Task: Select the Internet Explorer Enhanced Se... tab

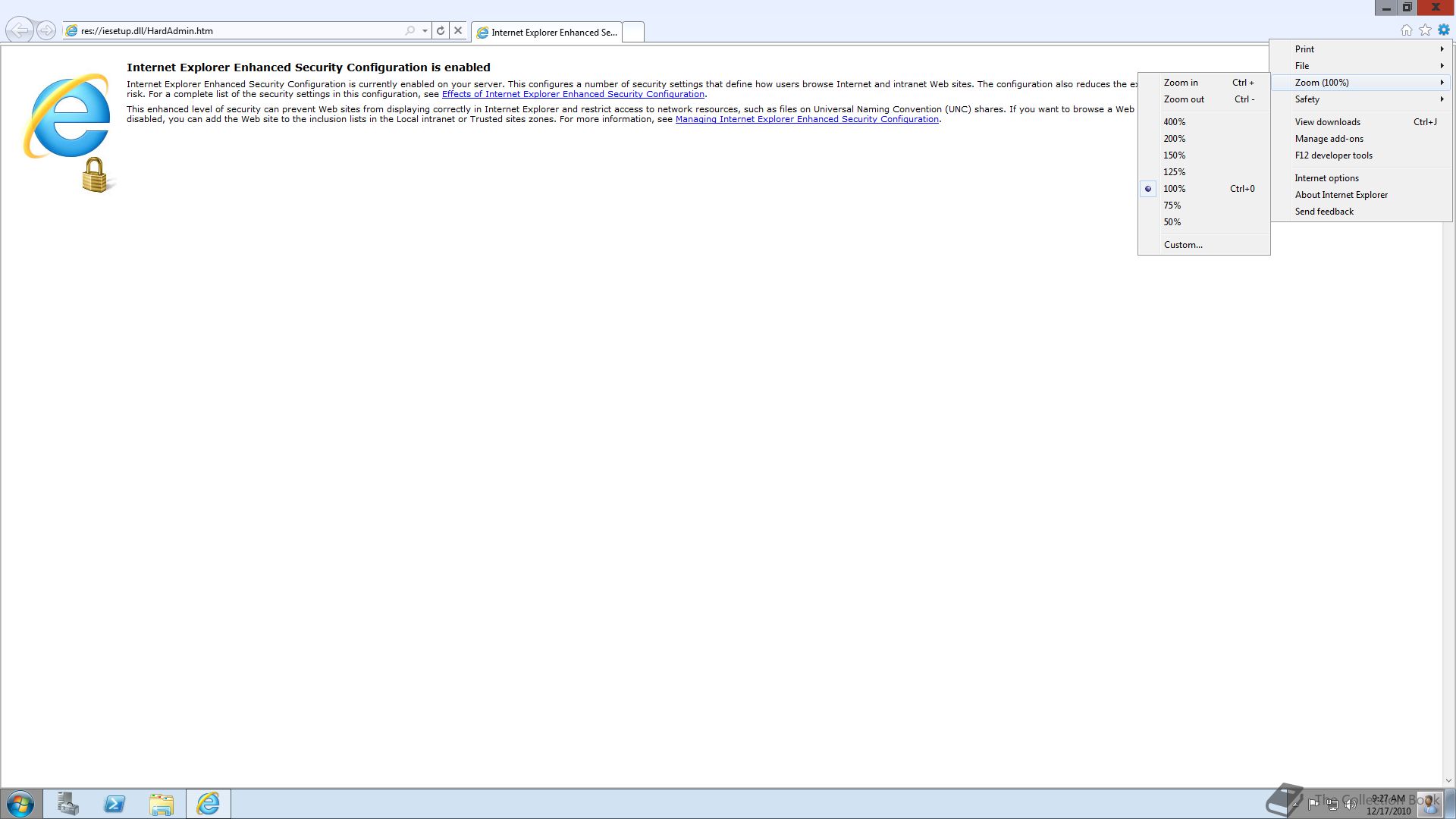Action: (x=547, y=32)
